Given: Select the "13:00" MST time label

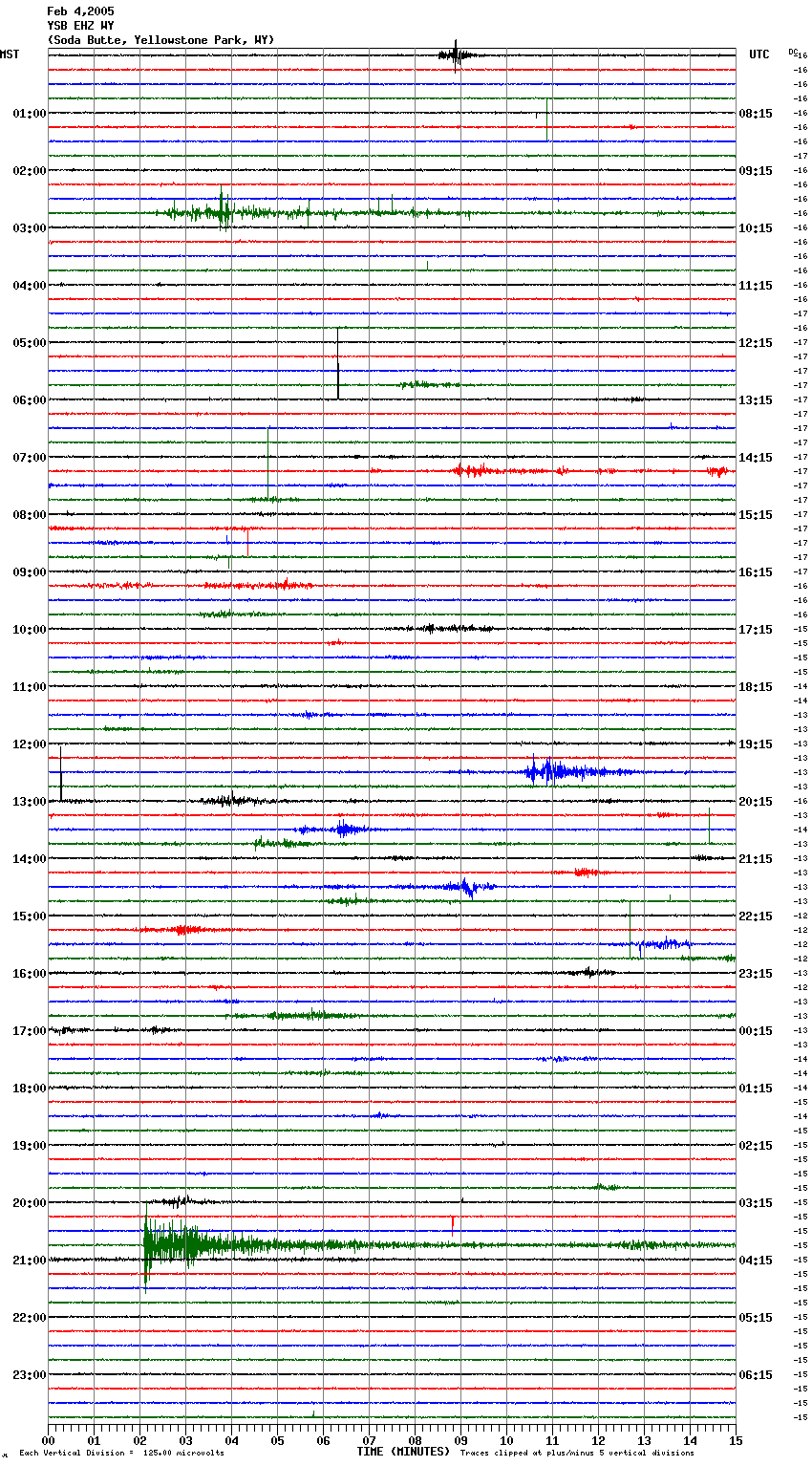Looking at the screenshot, I should [x=30, y=802].
